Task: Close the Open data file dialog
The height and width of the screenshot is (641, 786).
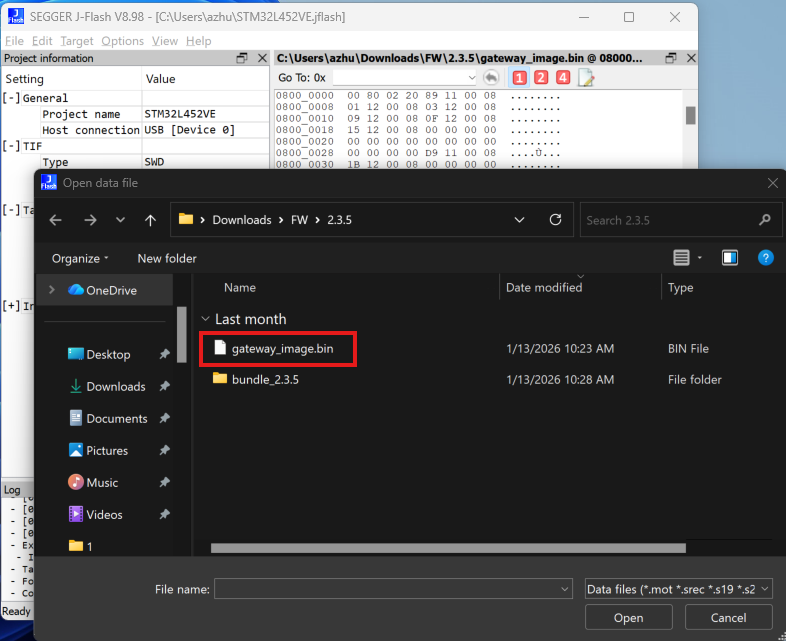Action: (772, 183)
